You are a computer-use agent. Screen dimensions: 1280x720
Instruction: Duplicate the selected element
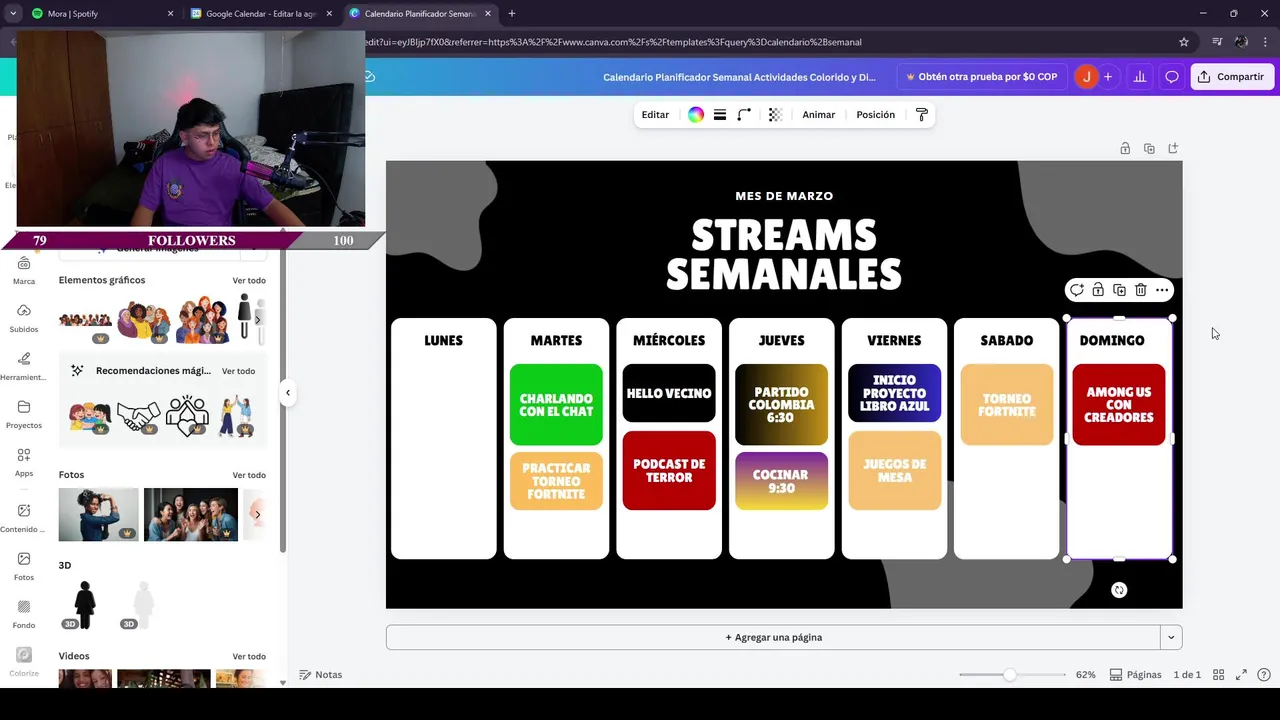[1119, 290]
